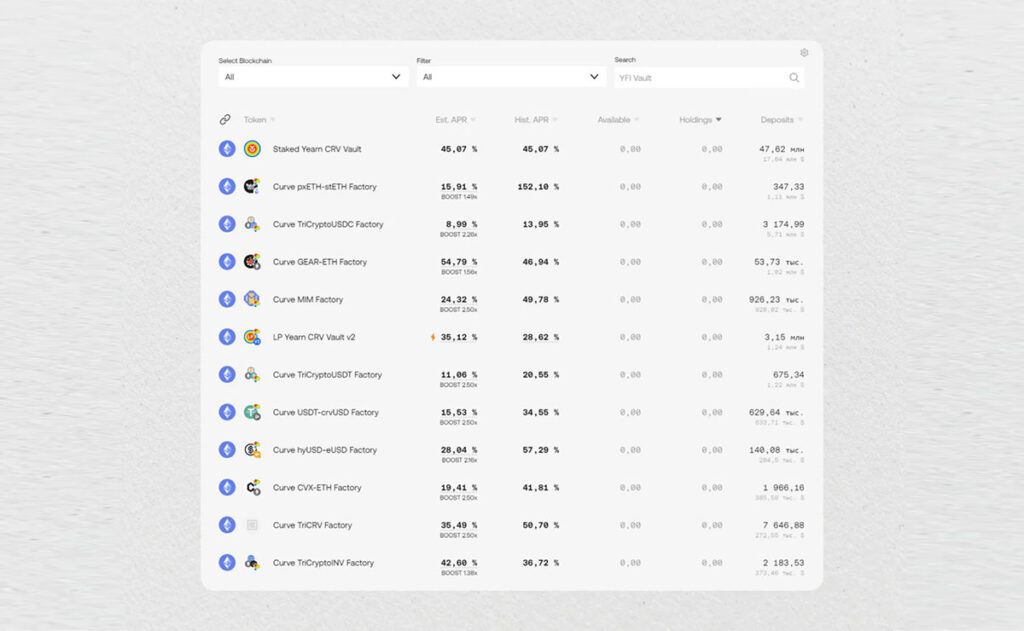This screenshot has width=1024, height=631.
Task: Click the 57,29 % historical APR value
Action: [x=540, y=450]
